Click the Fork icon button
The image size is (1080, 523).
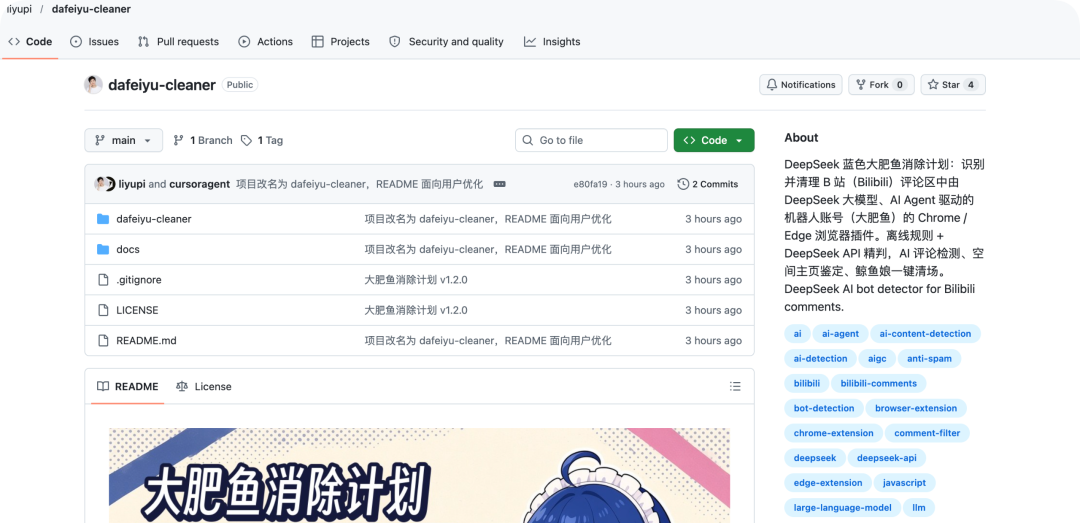[x=861, y=85]
